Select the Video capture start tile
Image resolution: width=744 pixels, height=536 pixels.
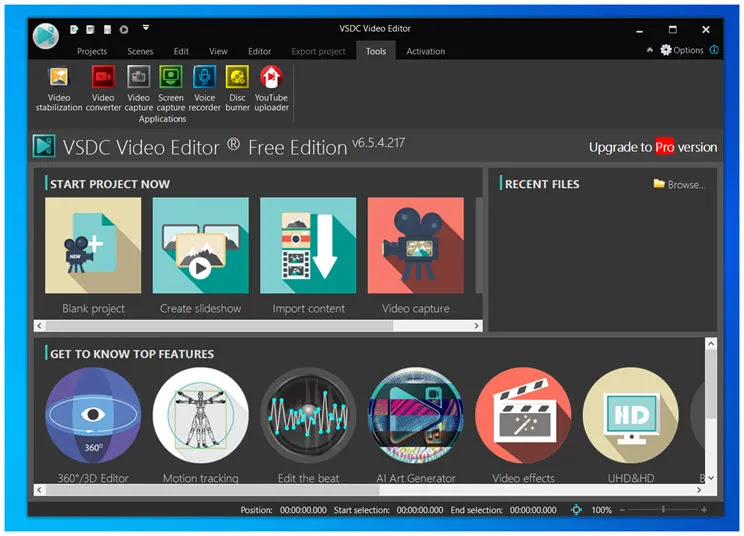coord(416,256)
